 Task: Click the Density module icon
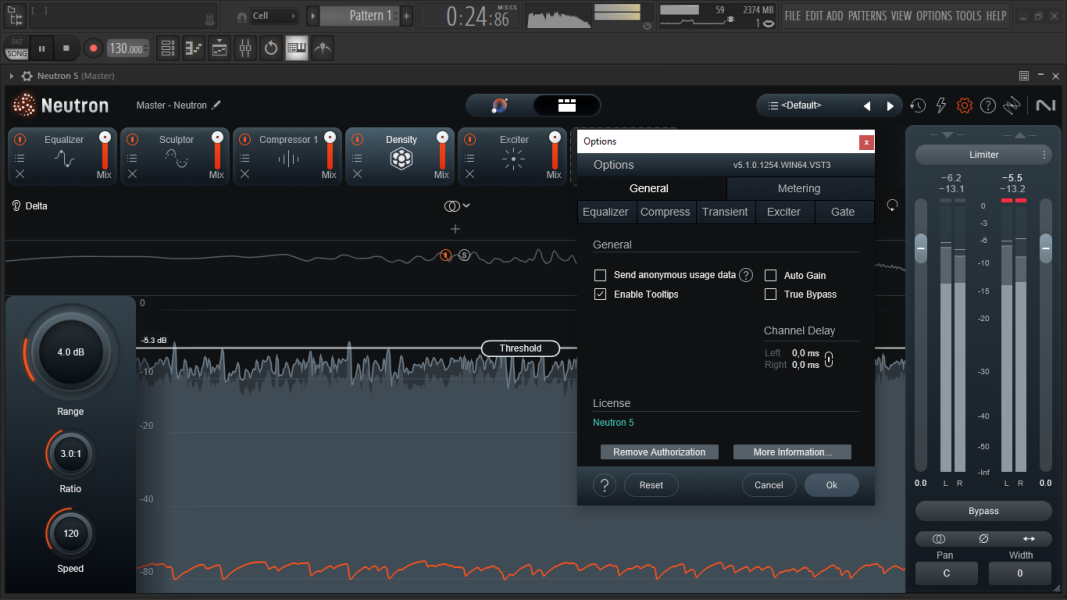(x=401, y=159)
